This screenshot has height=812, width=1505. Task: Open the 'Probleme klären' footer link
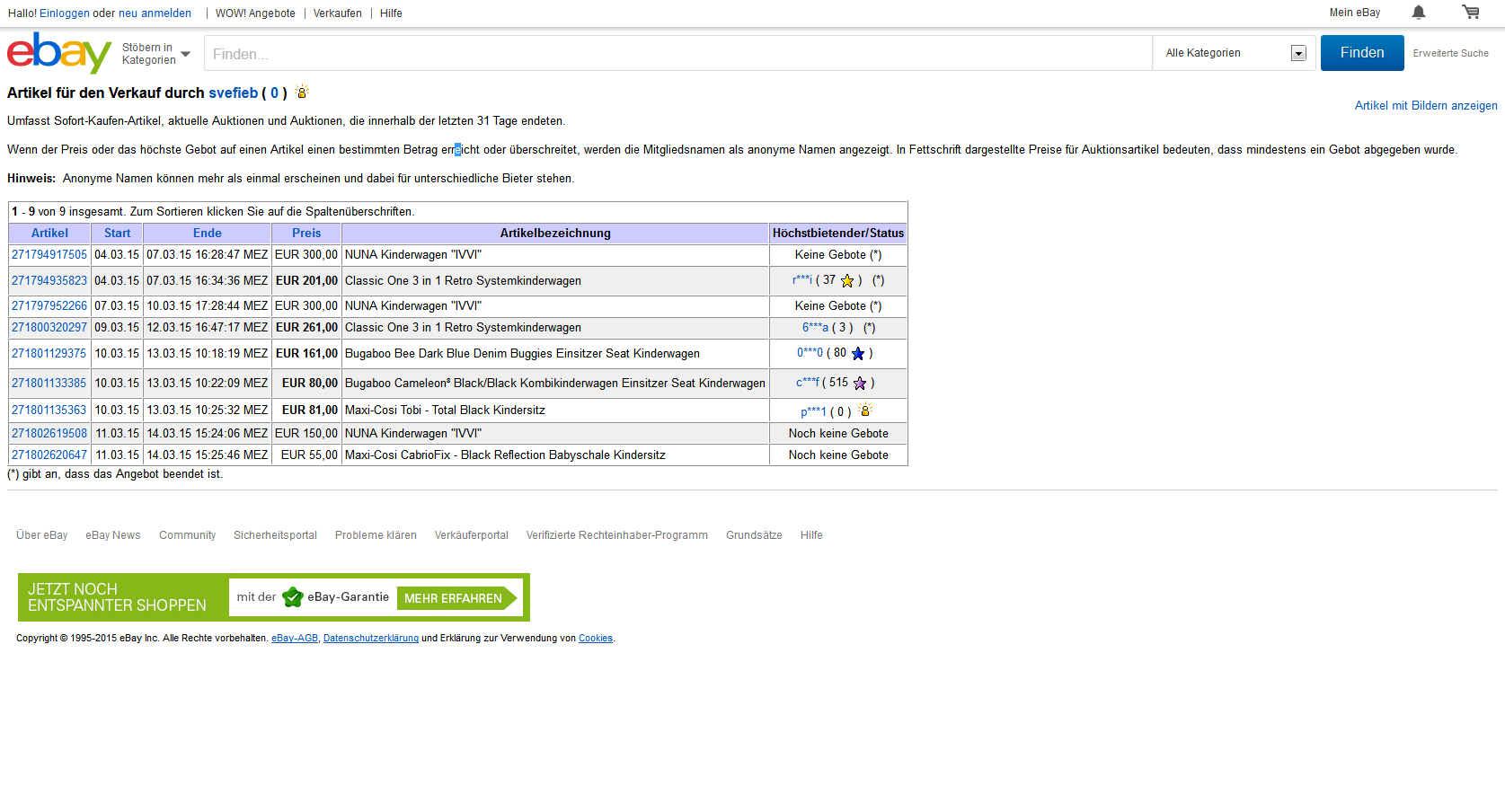point(376,535)
